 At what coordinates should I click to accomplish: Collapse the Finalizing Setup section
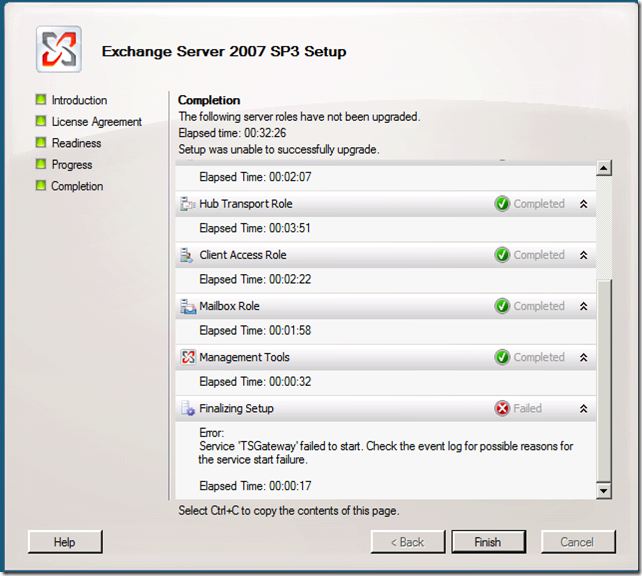583,409
